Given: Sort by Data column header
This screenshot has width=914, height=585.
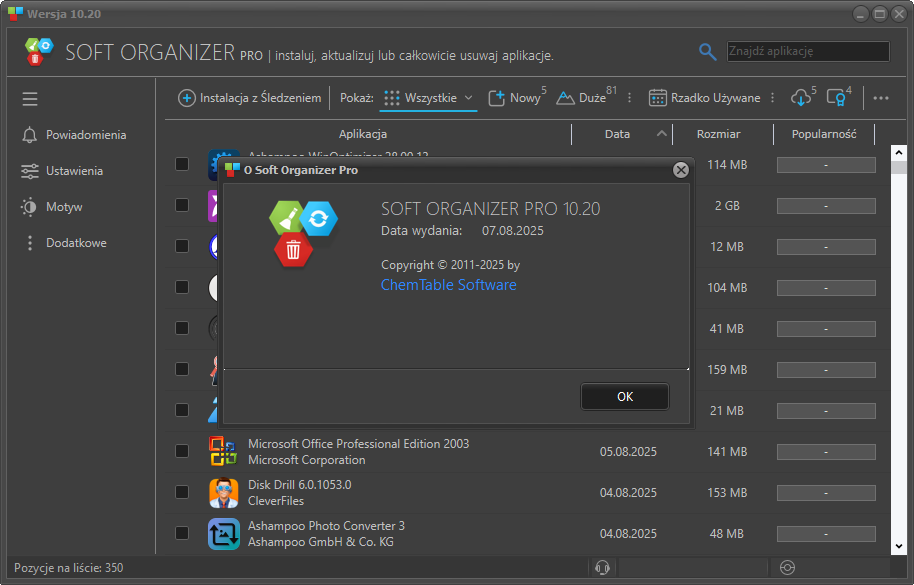Looking at the screenshot, I should coord(617,134).
